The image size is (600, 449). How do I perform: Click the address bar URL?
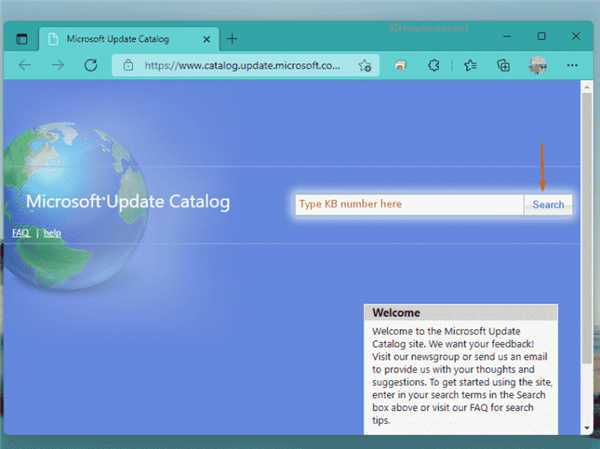(x=242, y=65)
